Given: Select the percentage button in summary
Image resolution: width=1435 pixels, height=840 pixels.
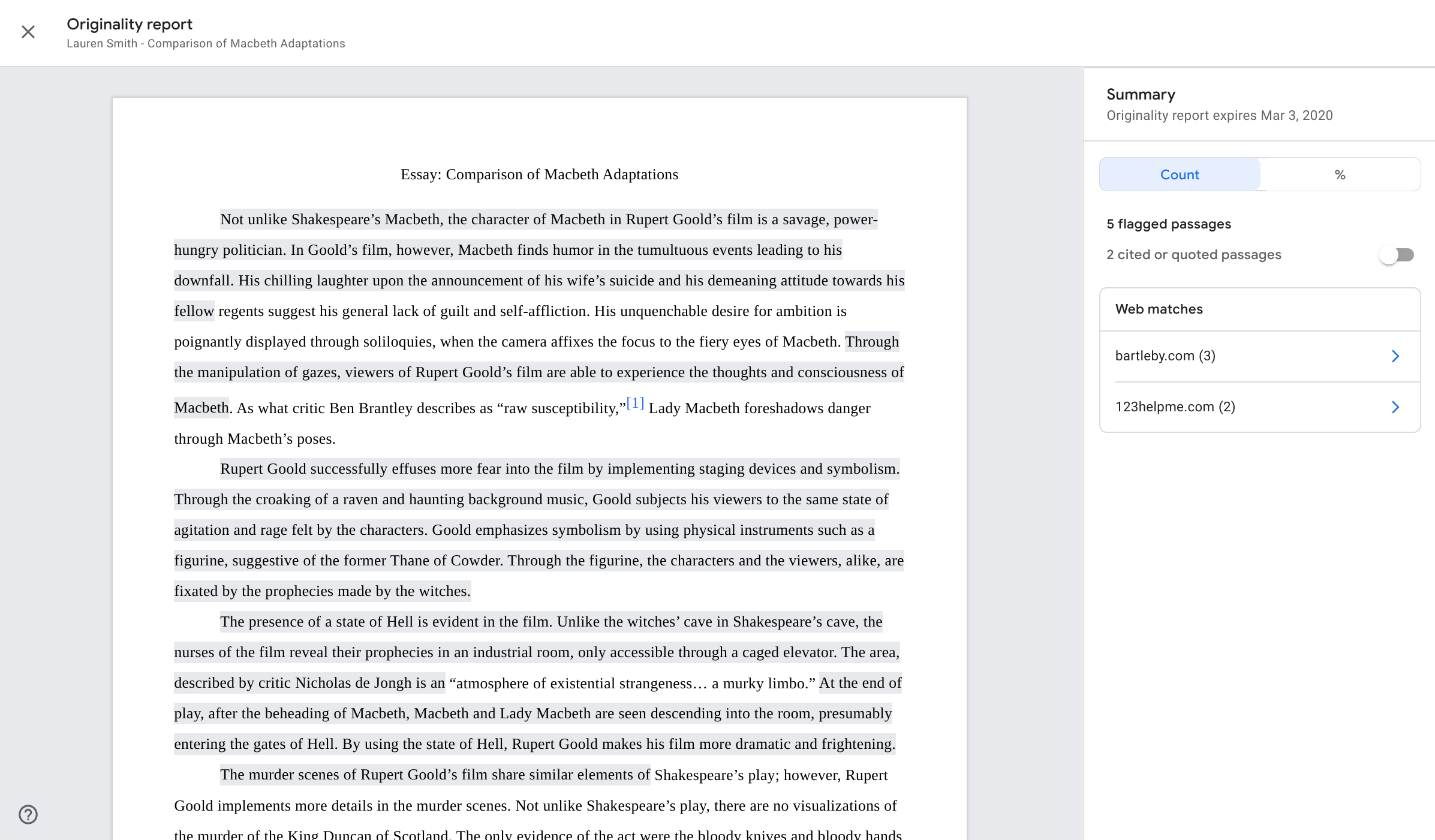Looking at the screenshot, I should [1340, 174].
